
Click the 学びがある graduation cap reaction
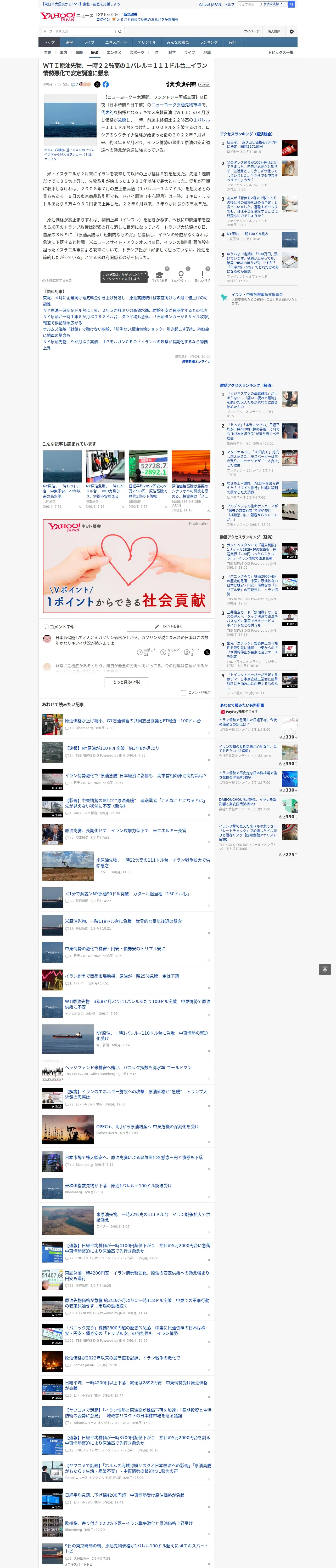(159, 276)
